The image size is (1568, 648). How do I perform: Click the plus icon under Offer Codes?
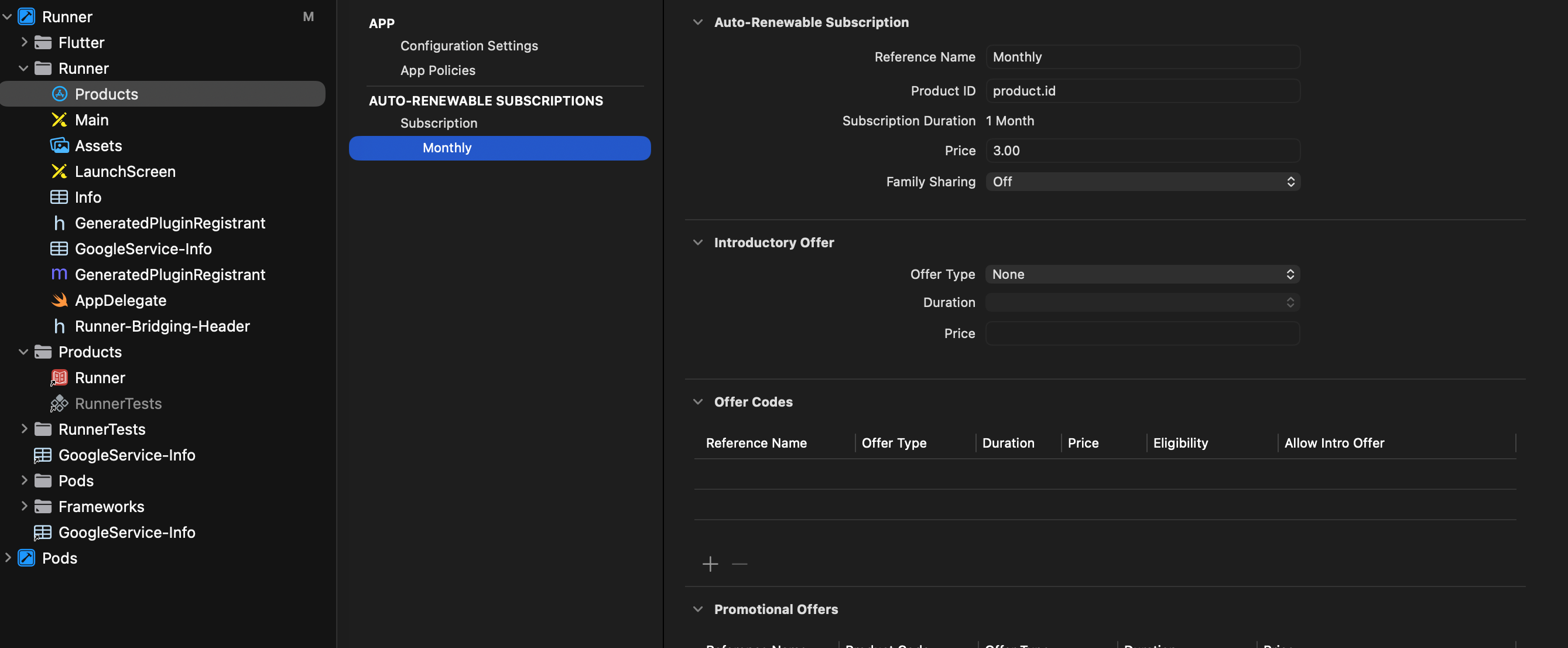coord(710,564)
